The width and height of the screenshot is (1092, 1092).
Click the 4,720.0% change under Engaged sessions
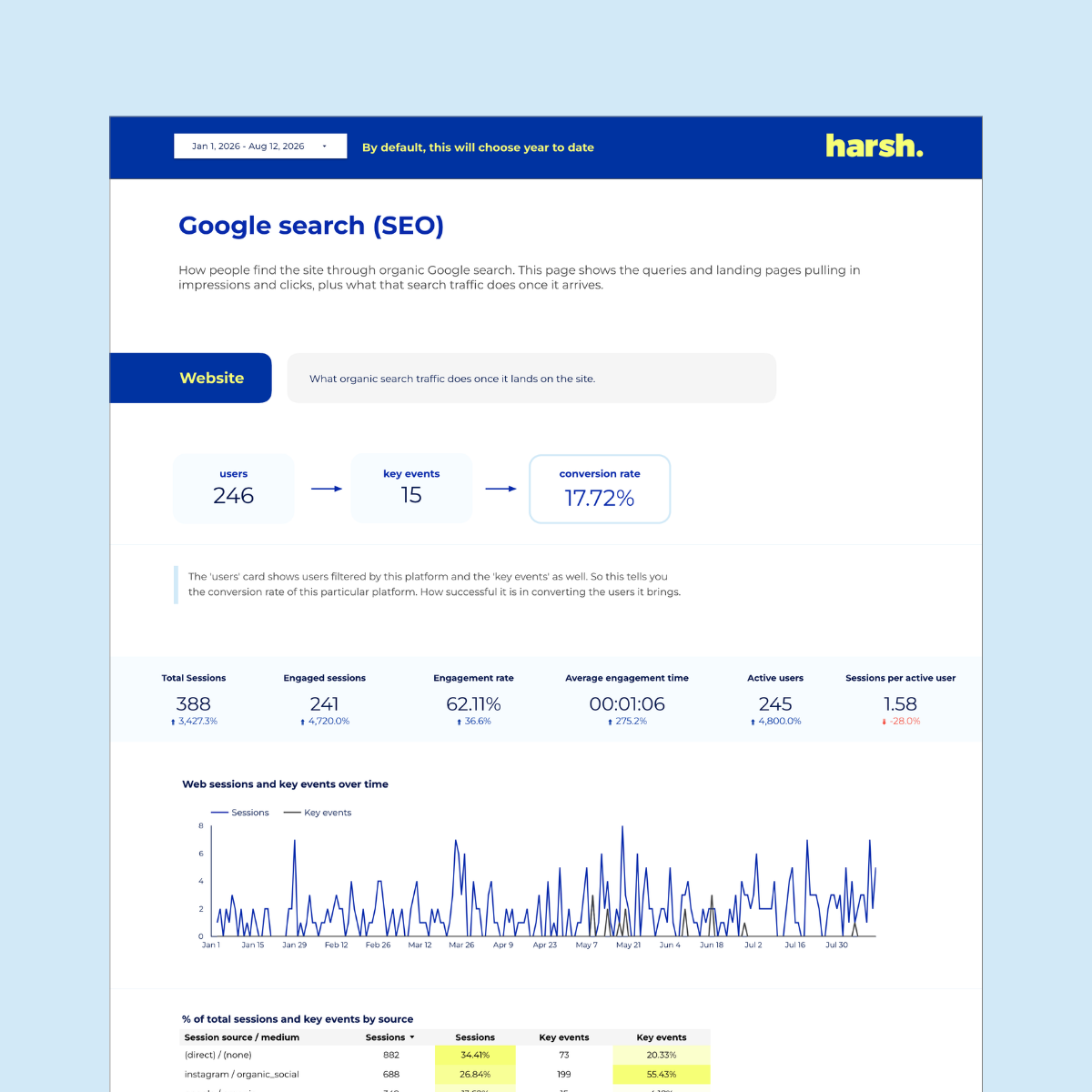pyautogui.click(x=325, y=721)
